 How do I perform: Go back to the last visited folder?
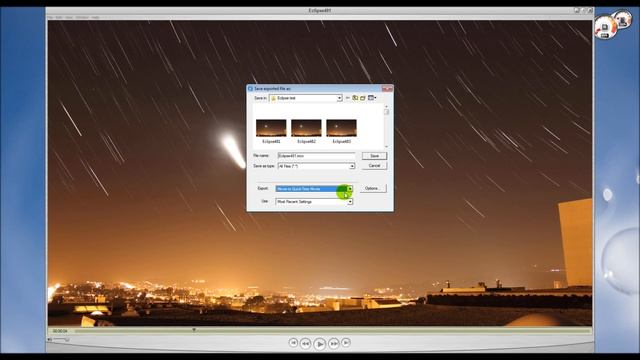[348, 98]
